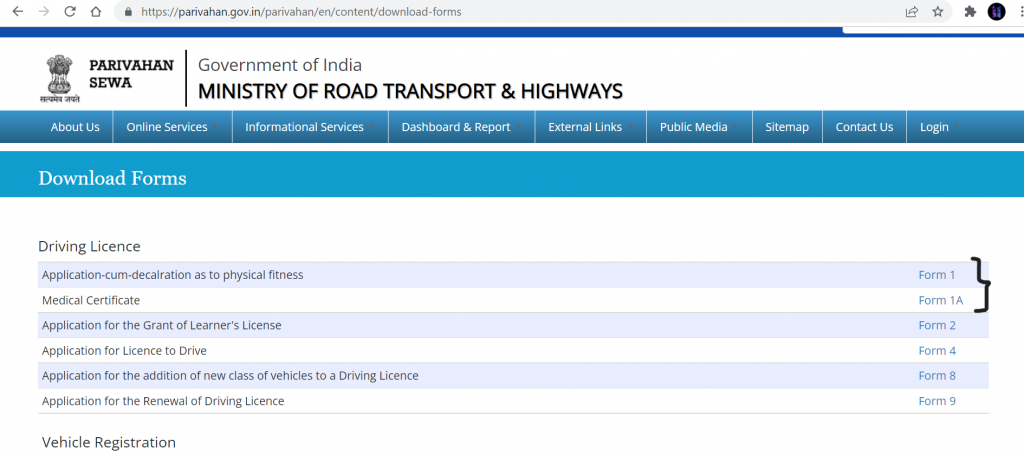Viewport: 1024px width, 455px height.
Task: Click the browser forward arrow
Action: (43, 12)
